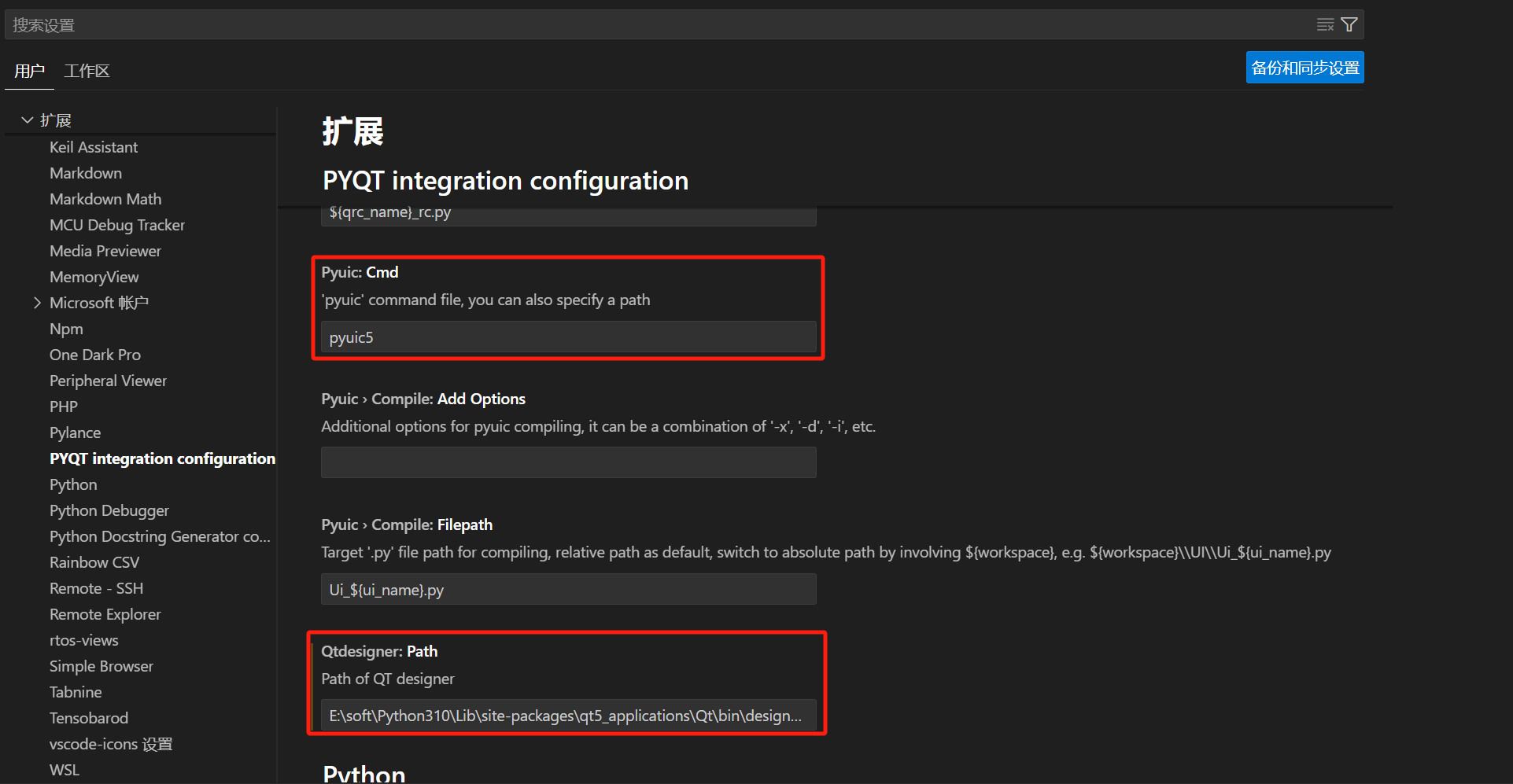Viewport: 1513px width, 784px height.
Task: Switch to the 工作区 tab
Action: (87, 71)
